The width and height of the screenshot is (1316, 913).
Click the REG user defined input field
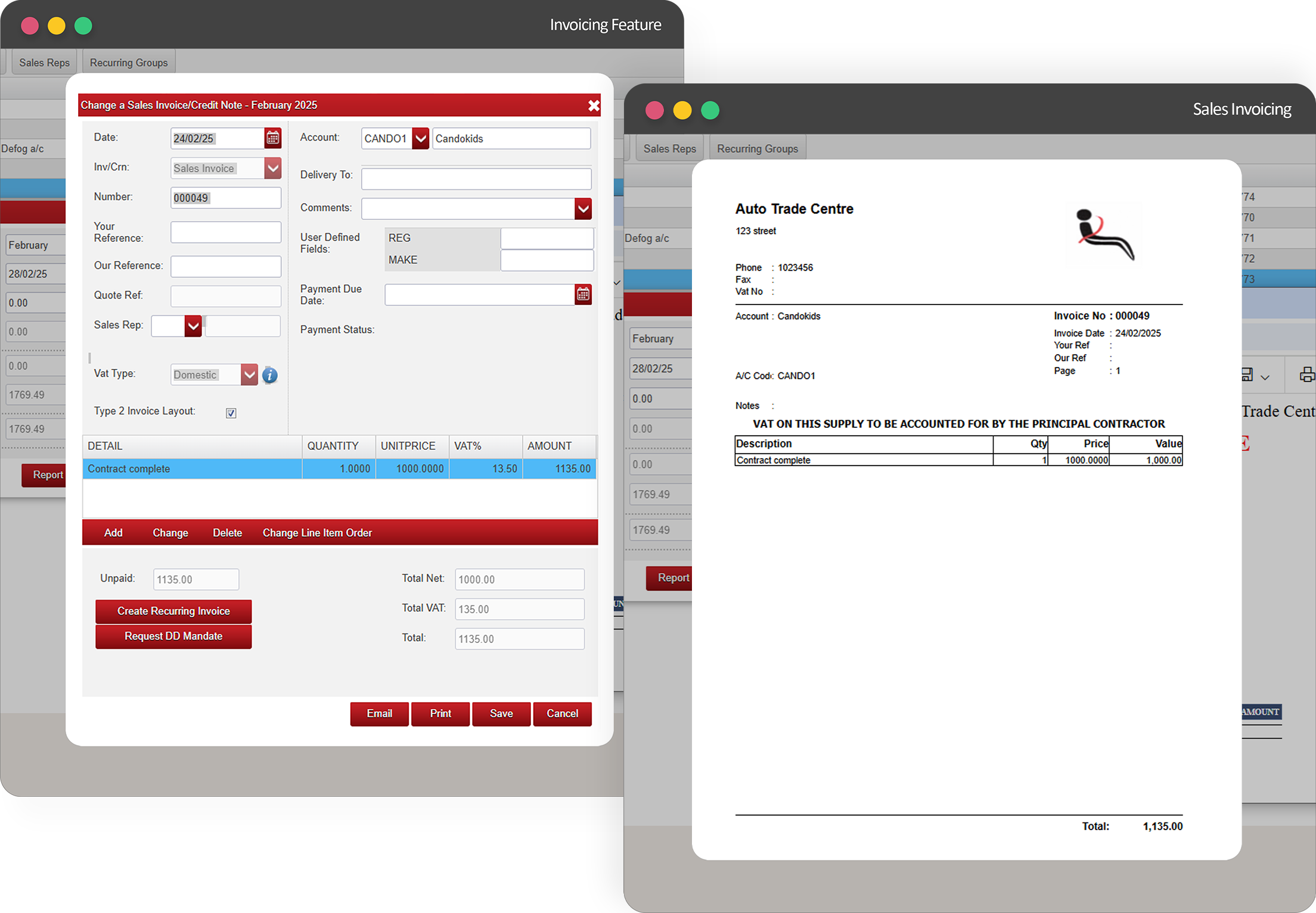(x=547, y=238)
